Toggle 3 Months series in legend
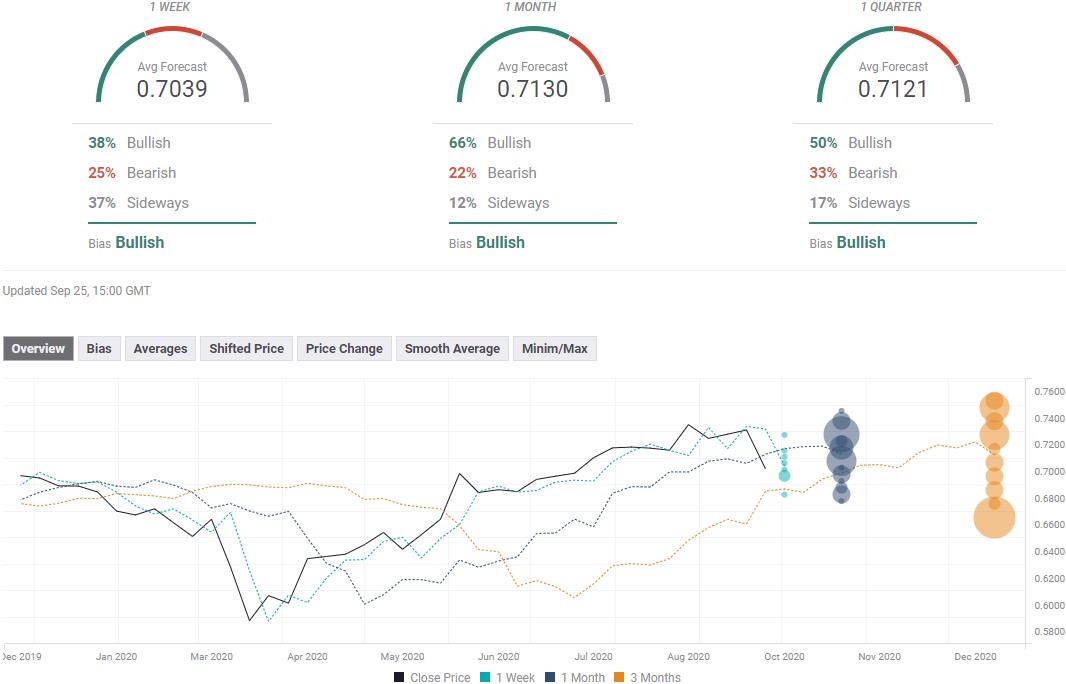 pyautogui.click(x=647, y=677)
